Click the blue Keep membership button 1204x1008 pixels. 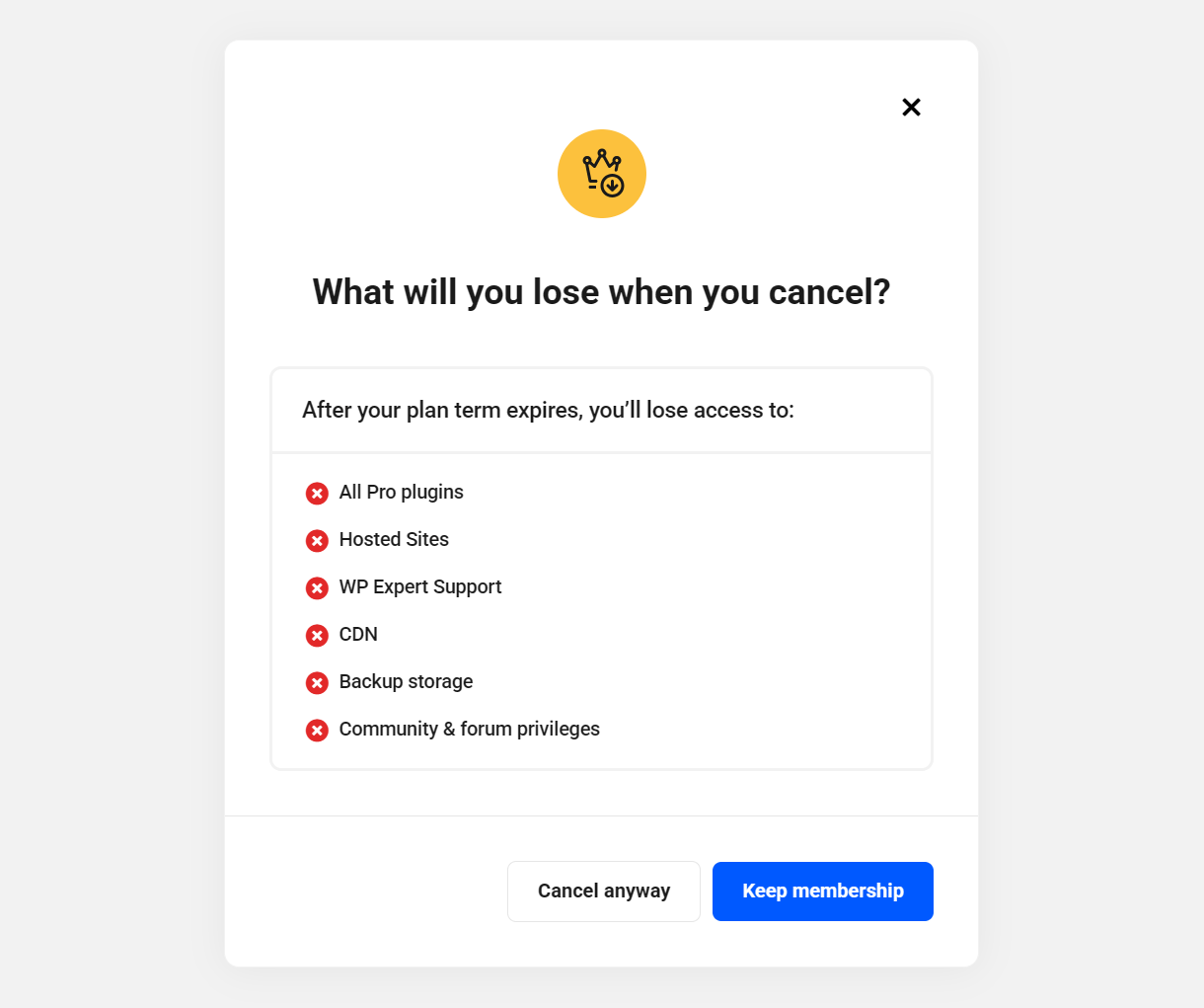[x=822, y=891]
